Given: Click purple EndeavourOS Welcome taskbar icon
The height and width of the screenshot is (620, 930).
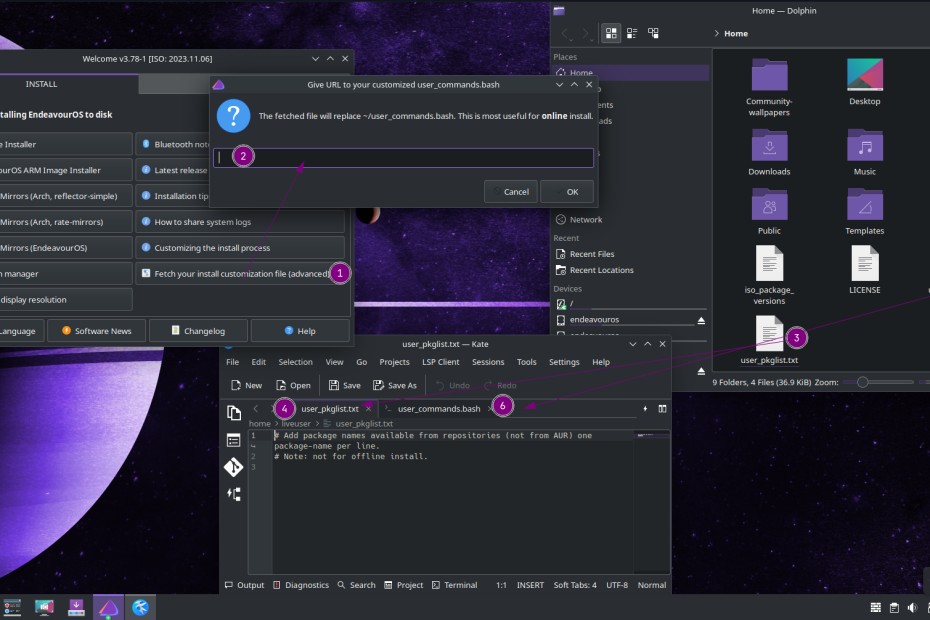Looking at the screenshot, I should [x=109, y=607].
